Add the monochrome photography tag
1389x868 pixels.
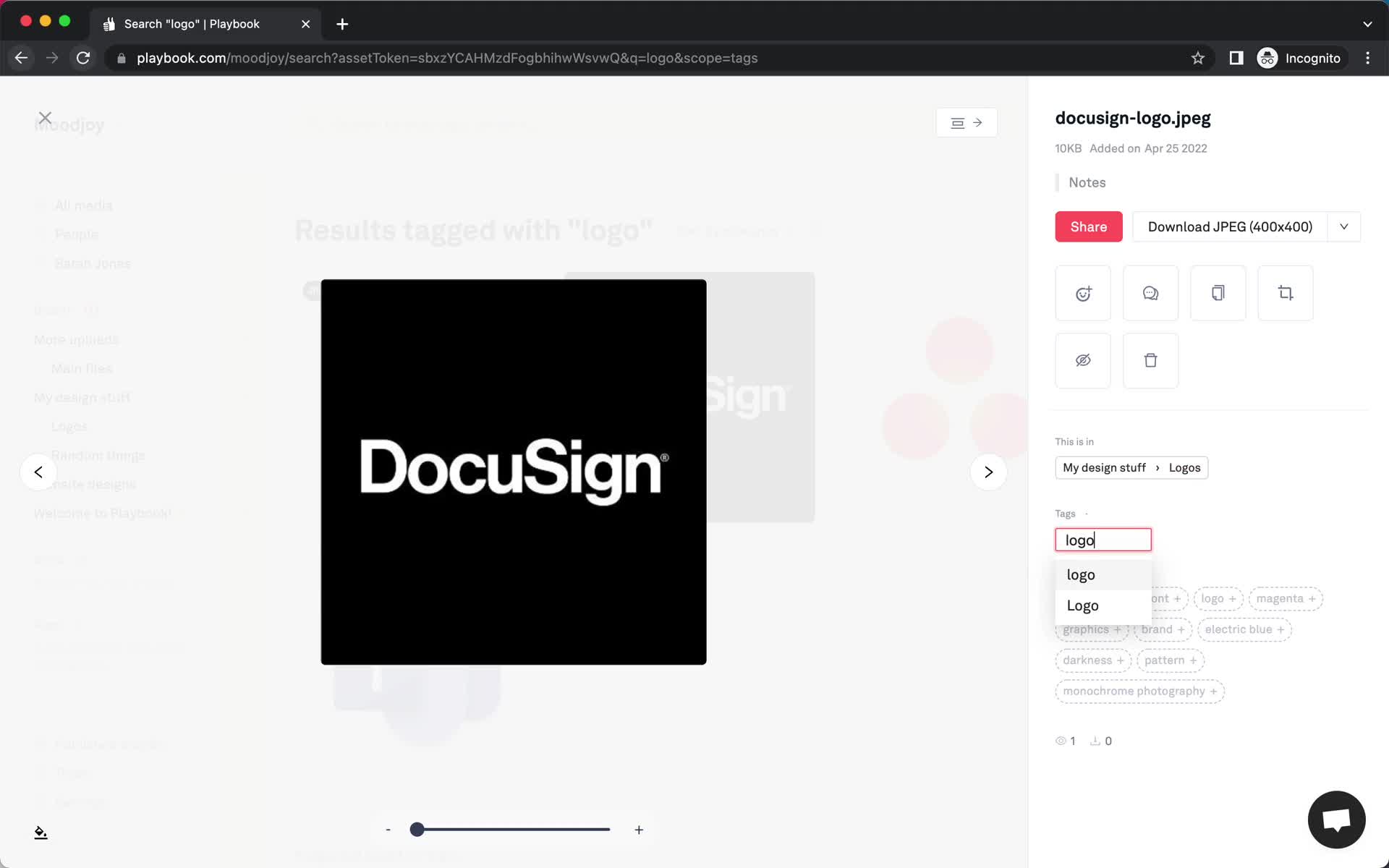[1139, 692]
